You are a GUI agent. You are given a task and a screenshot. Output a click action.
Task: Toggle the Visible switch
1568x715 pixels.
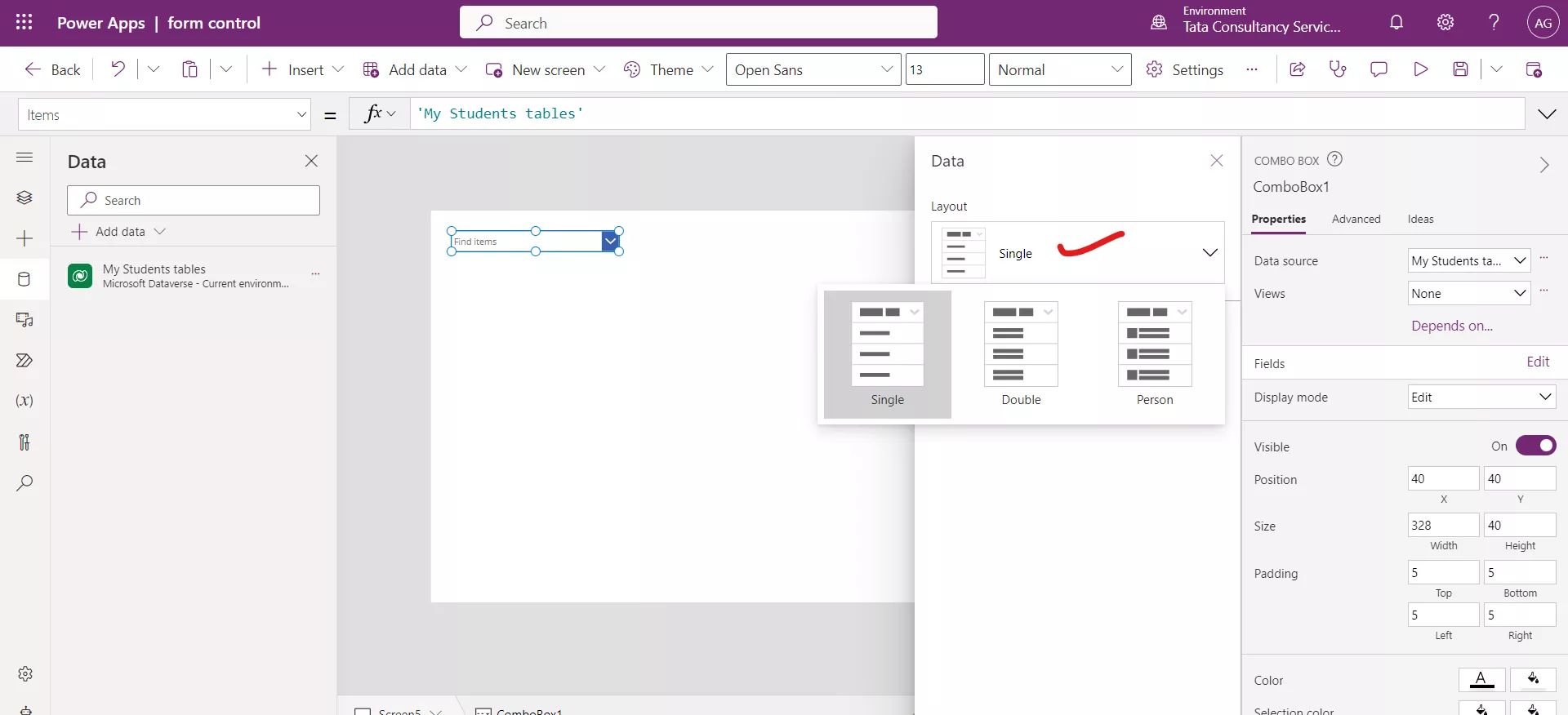pos(1535,446)
